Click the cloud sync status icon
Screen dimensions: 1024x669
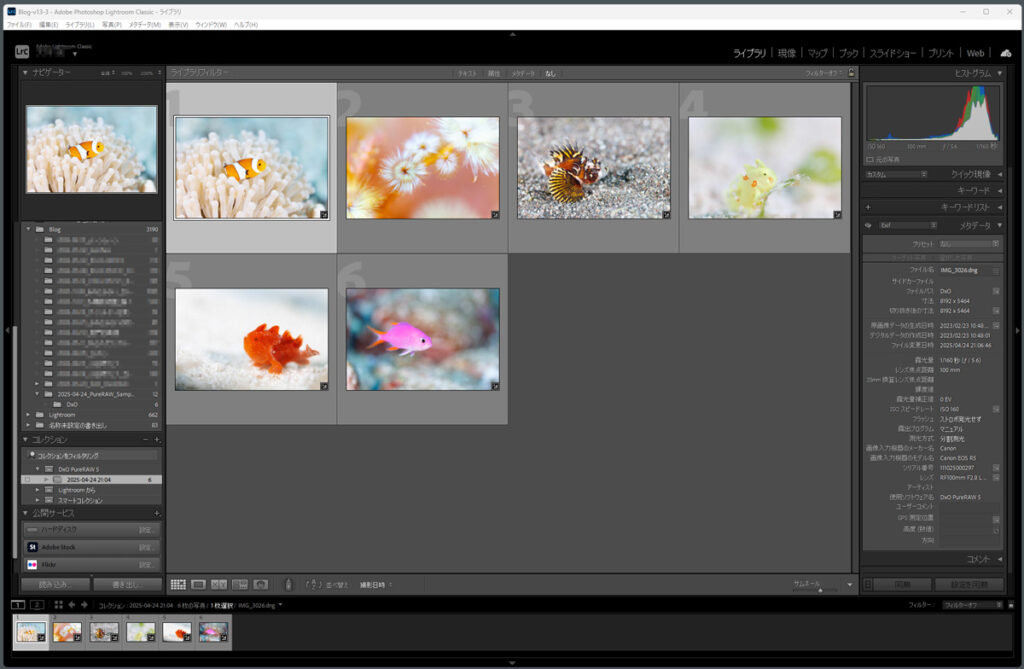tap(1006, 53)
